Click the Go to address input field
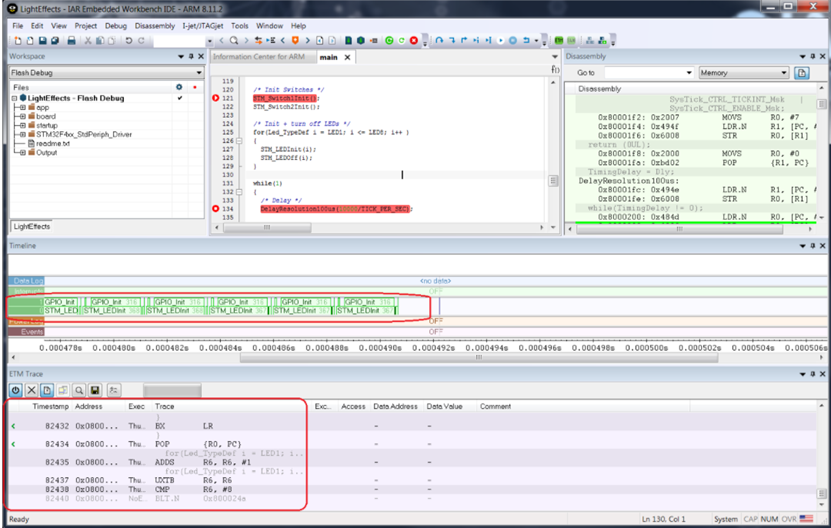 point(649,73)
